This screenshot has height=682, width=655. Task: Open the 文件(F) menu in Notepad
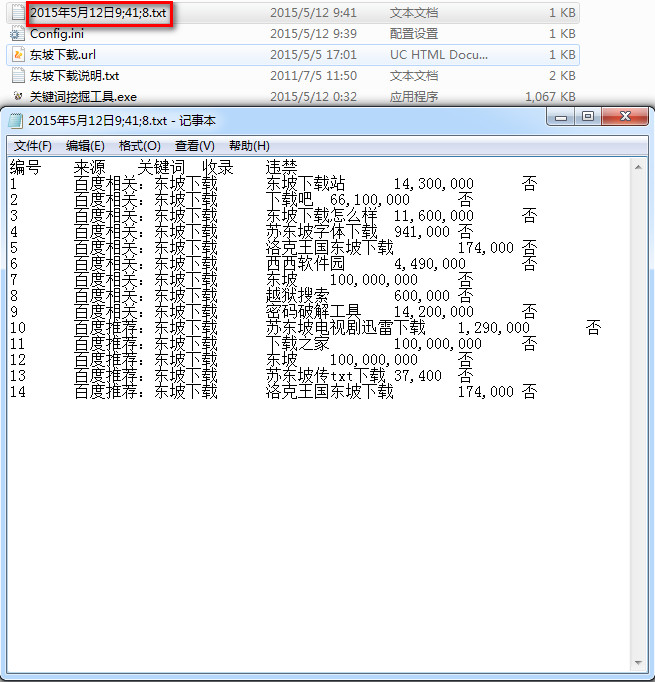click(x=33, y=146)
